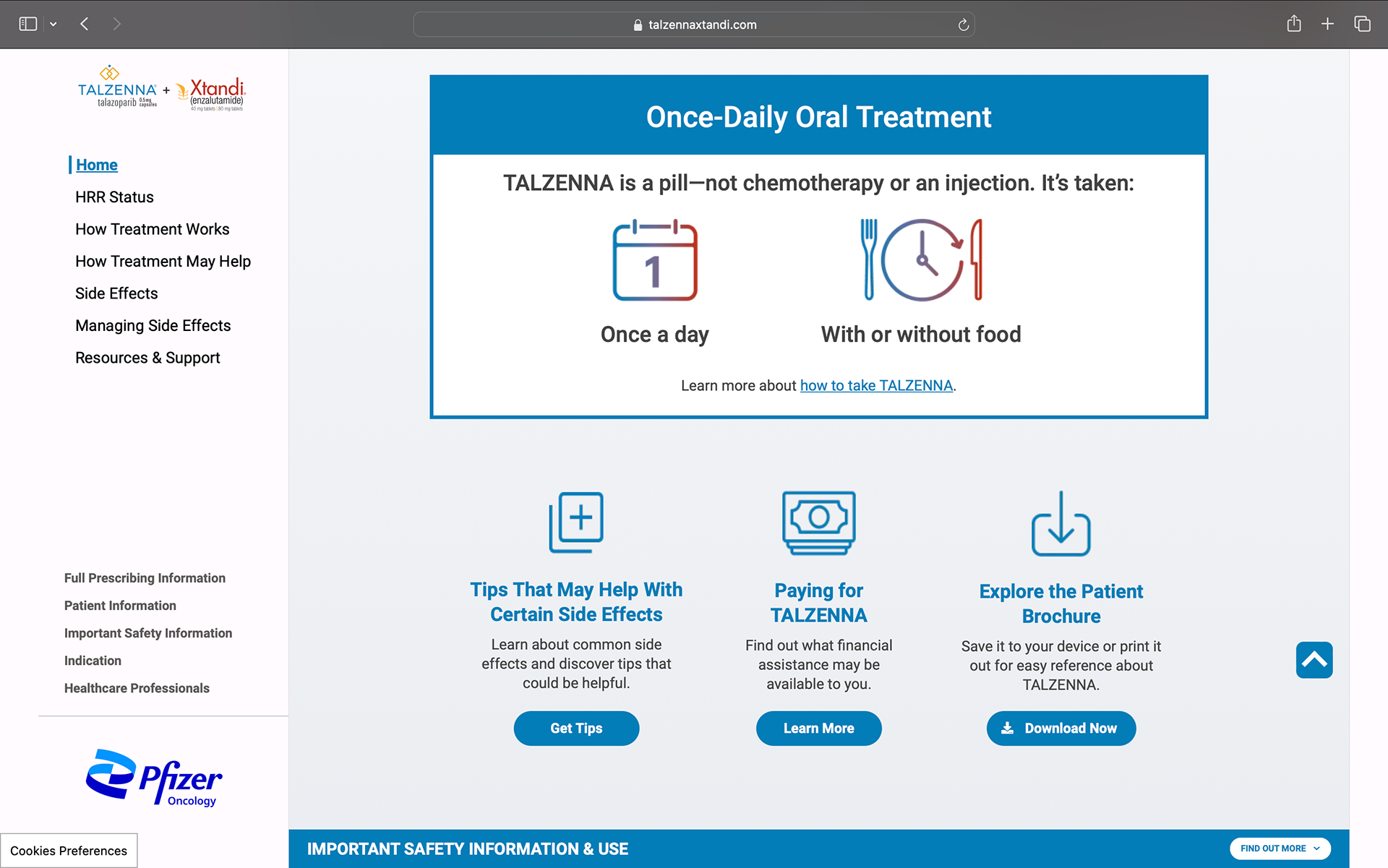This screenshot has width=1388, height=868.
Task: Open the sidebar options dropdown chevron
Action: point(53,25)
